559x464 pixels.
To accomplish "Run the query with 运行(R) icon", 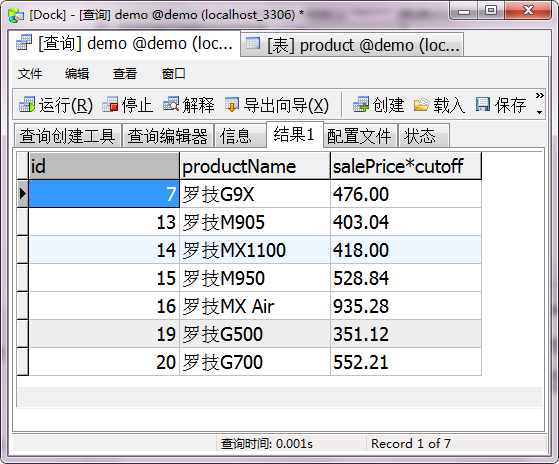I will coord(27,105).
